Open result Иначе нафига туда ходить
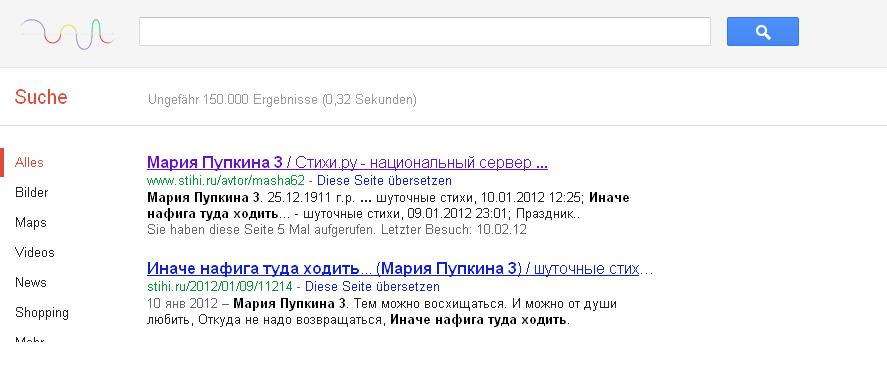Image resolution: width=887 pixels, height=384 pixels. 400,268
